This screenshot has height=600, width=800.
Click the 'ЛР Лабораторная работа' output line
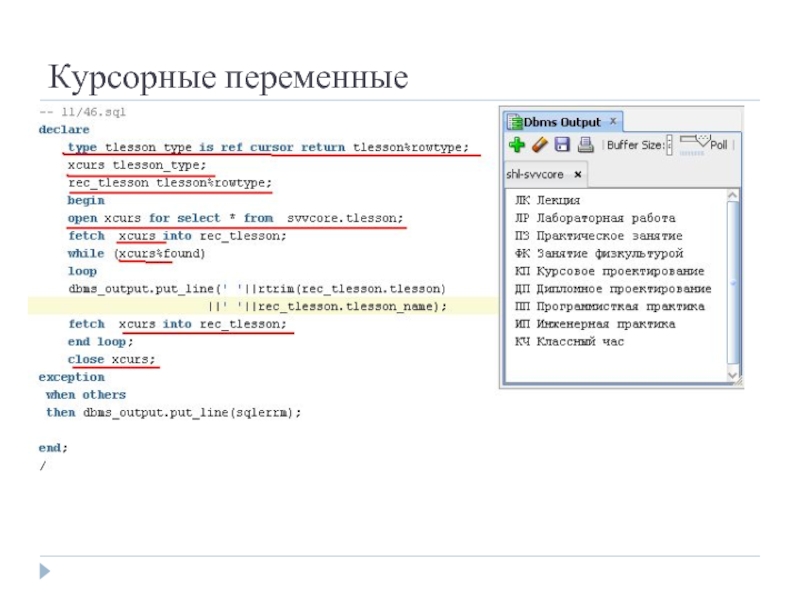(x=595, y=218)
